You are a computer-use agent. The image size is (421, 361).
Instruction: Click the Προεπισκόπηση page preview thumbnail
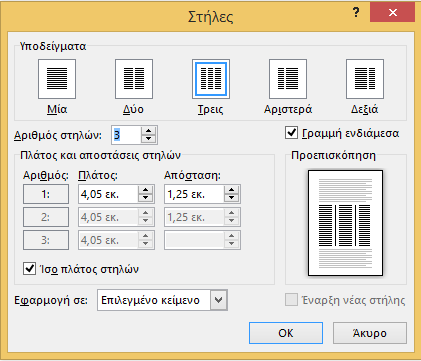345,223
